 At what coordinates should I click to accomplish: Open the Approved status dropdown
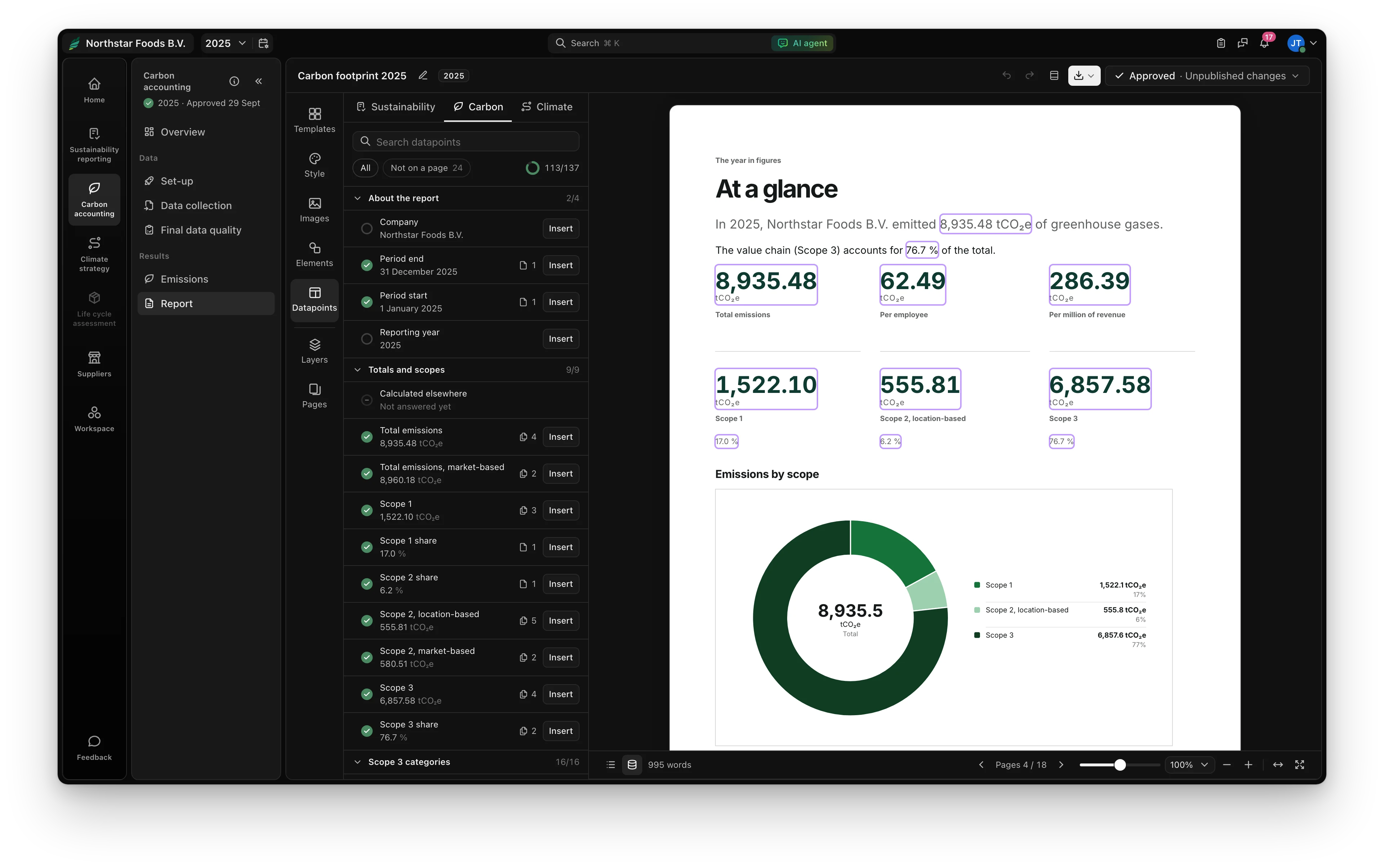(x=1208, y=76)
